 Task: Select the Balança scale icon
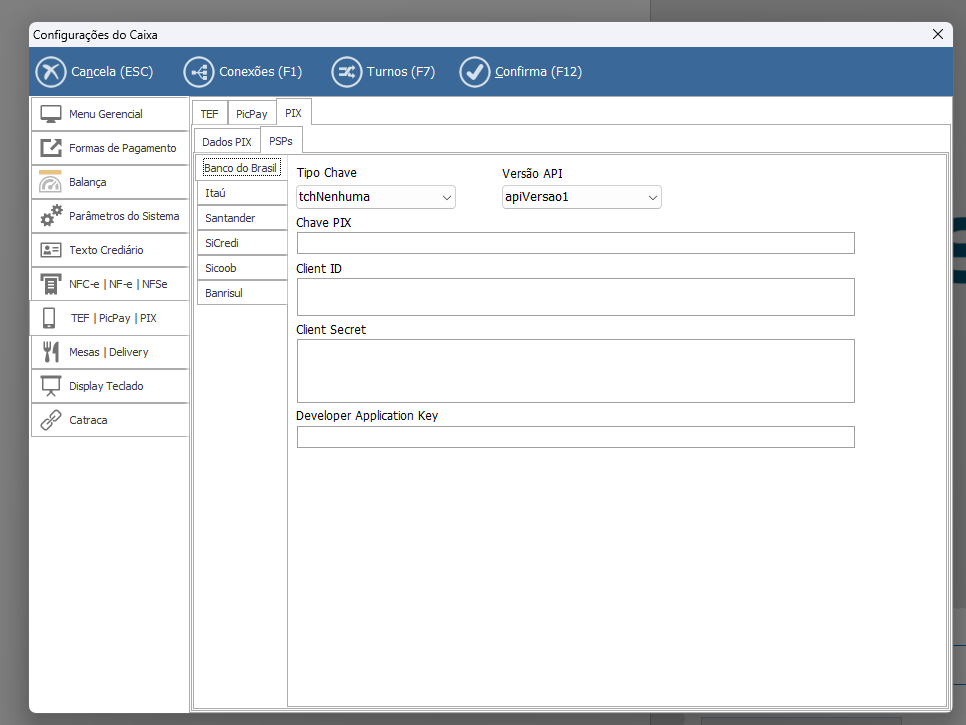pos(51,182)
